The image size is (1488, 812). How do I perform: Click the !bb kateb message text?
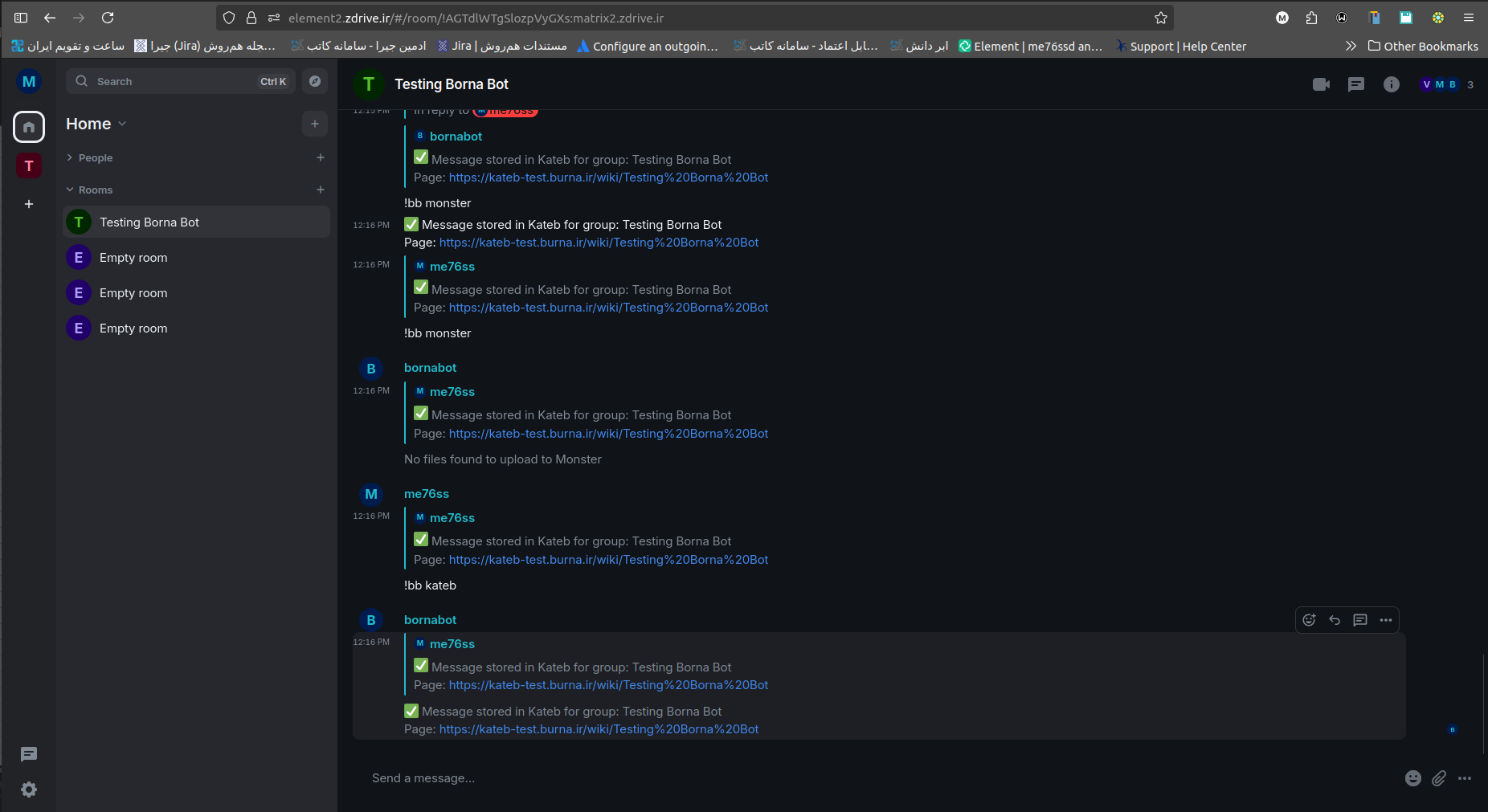point(430,586)
